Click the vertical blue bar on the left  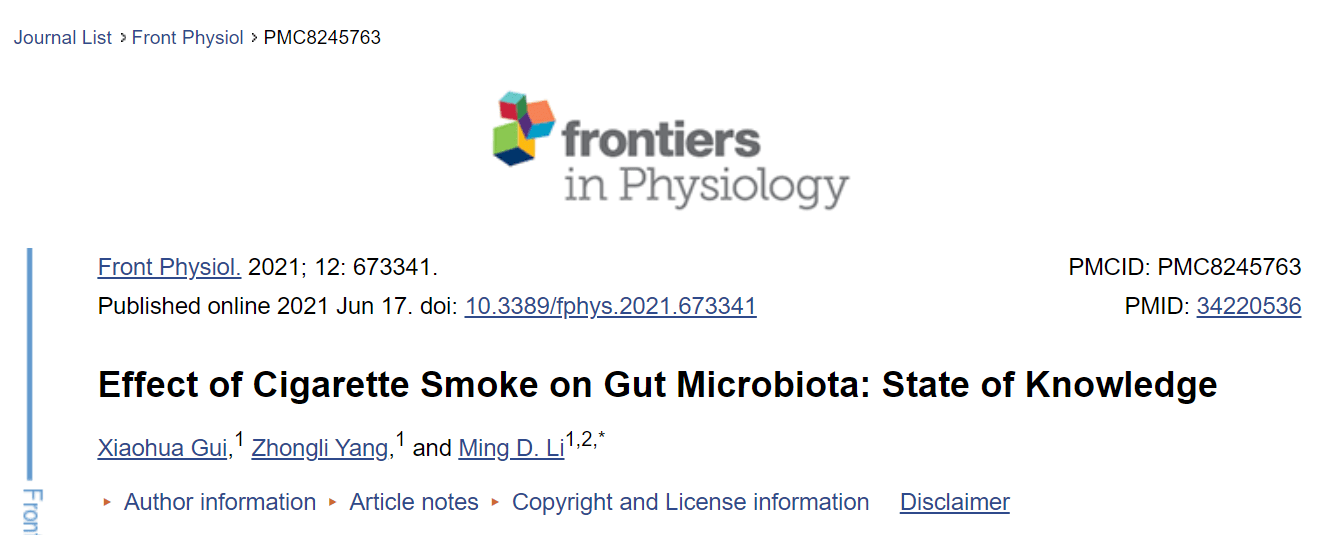(30, 364)
